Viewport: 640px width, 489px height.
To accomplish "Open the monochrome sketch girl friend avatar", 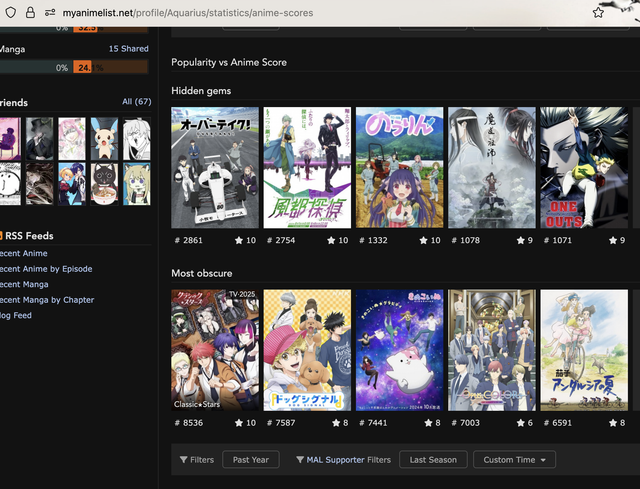I will point(137,138).
